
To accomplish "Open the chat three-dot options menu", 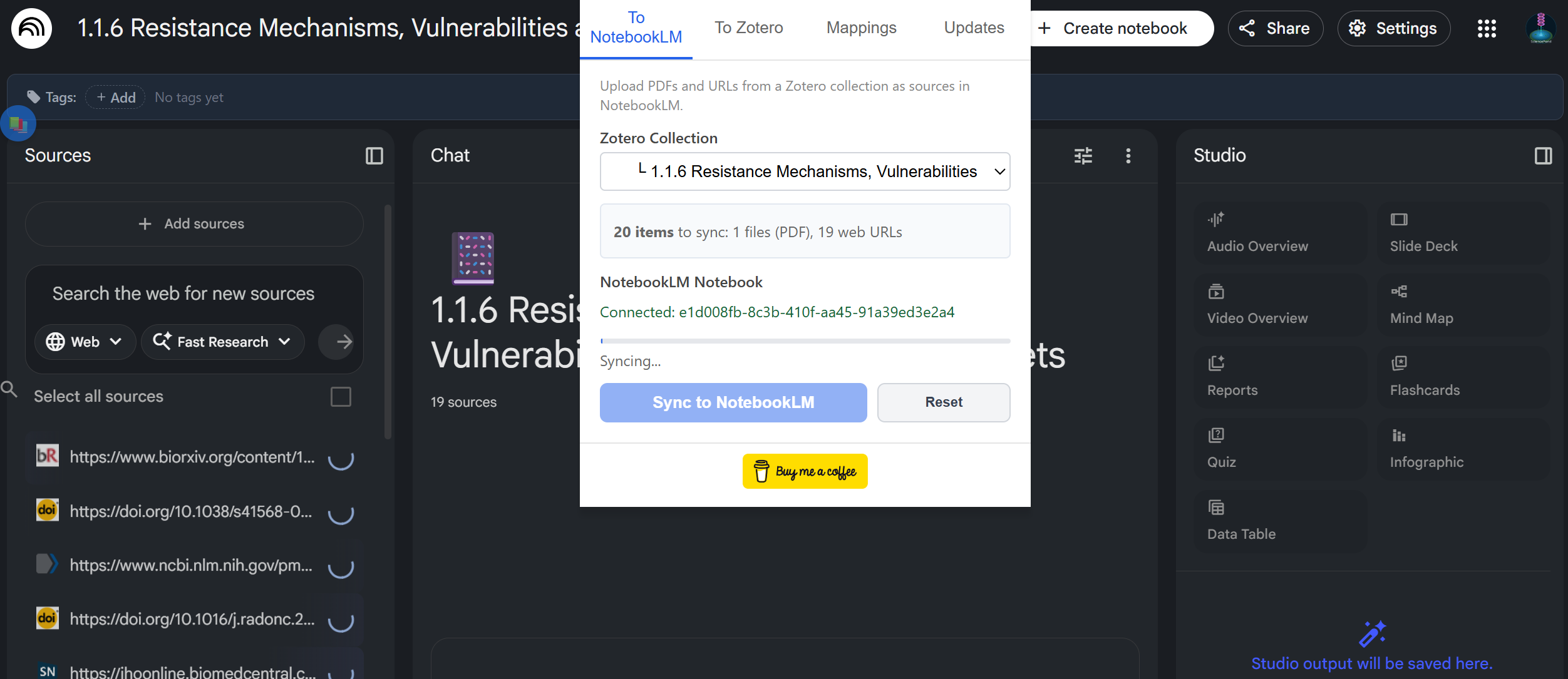I will point(1128,156).
